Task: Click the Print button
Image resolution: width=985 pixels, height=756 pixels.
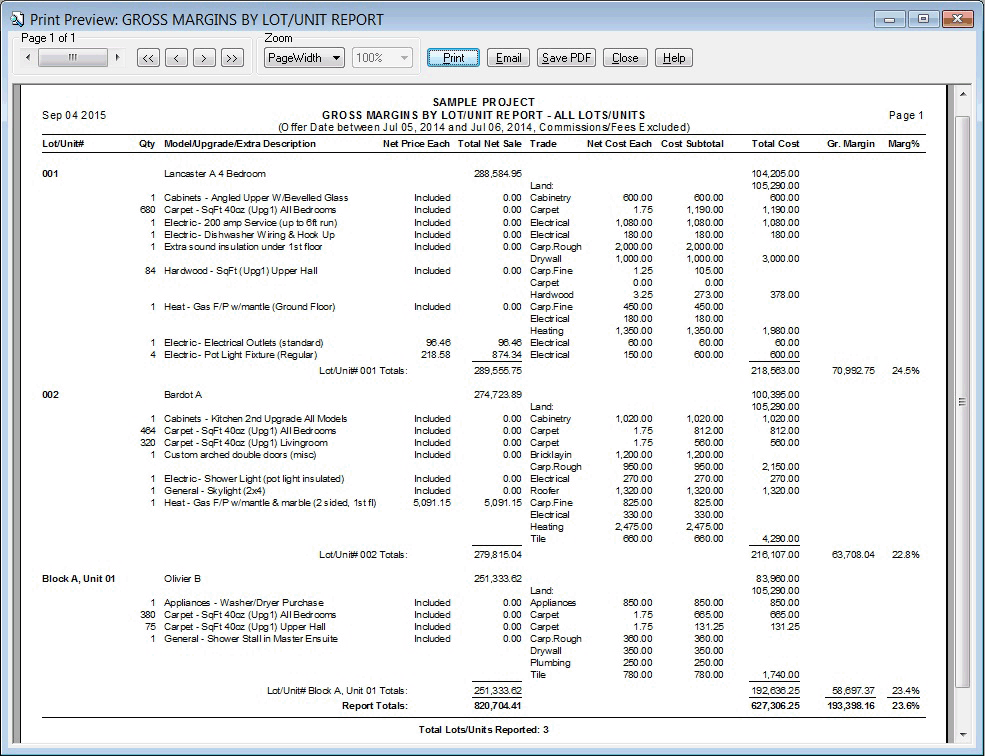Action: [x=454, y=58]
